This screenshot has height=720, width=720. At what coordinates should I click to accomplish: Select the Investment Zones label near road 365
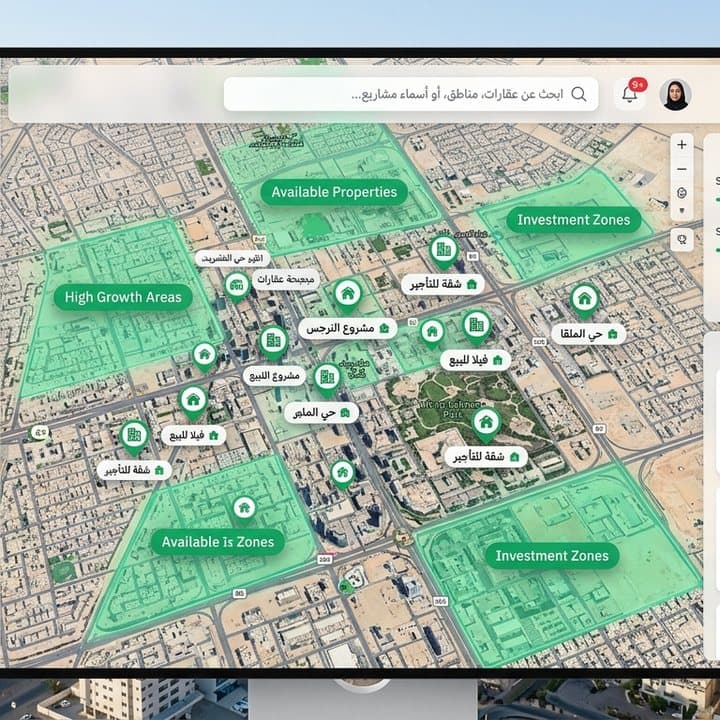click(x=551, y=556)
